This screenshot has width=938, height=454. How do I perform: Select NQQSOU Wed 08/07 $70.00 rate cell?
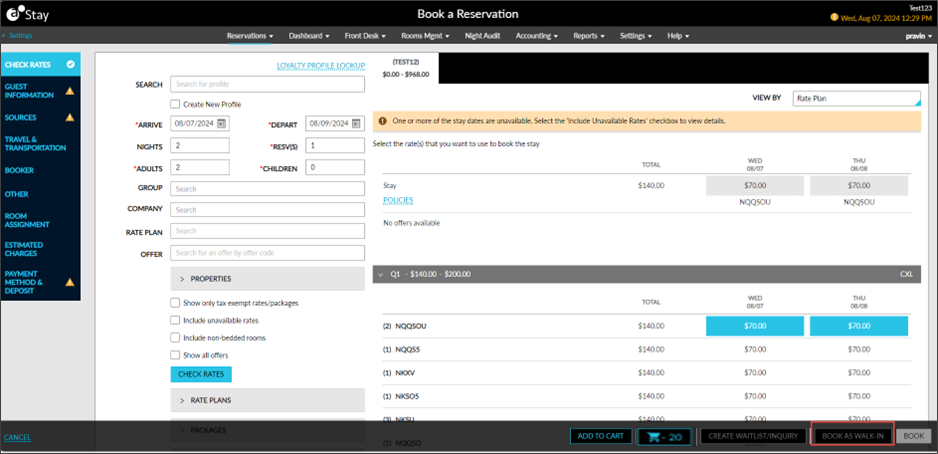pos(755,326)
